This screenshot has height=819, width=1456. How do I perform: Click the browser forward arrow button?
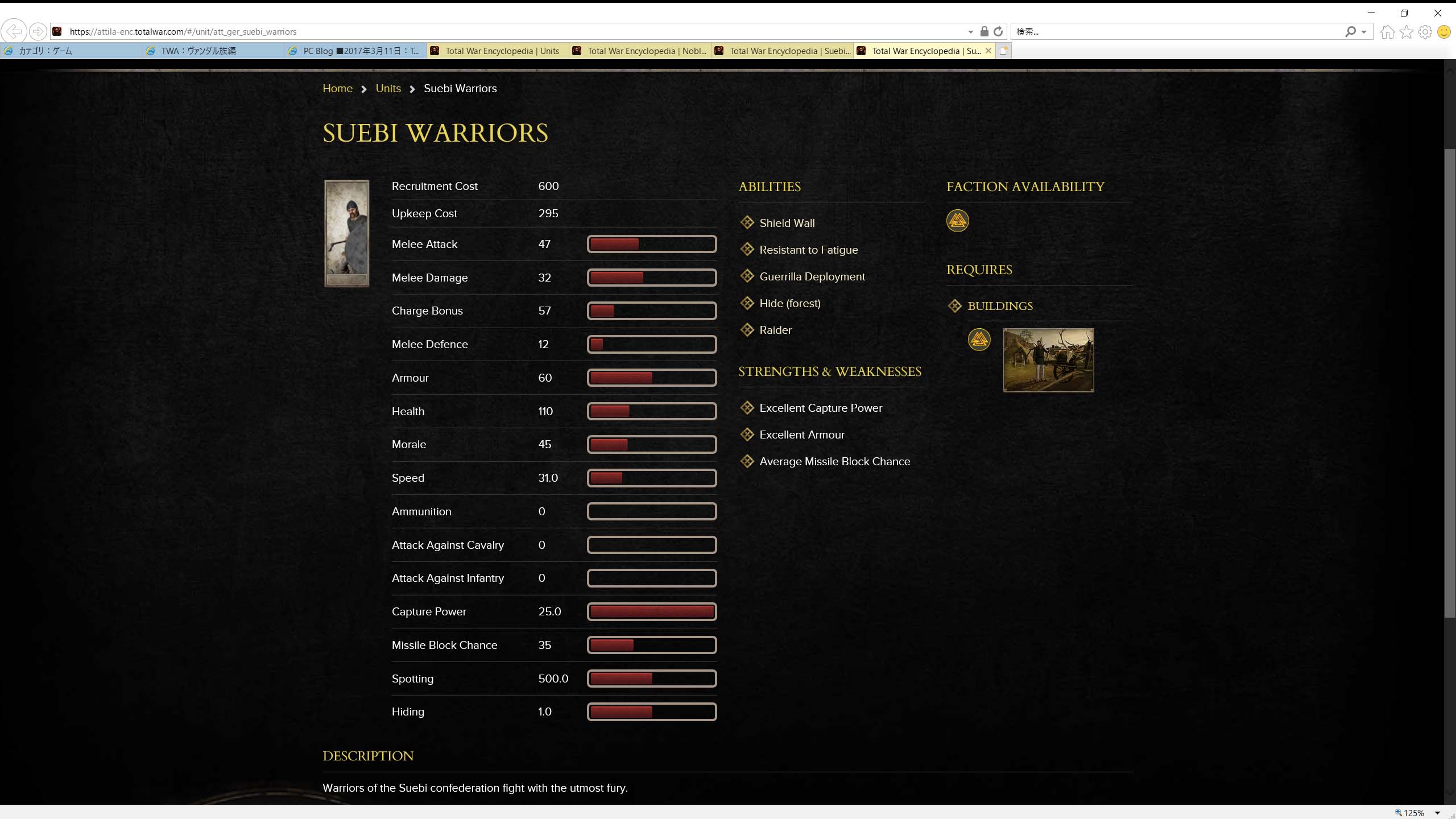click(x=38, y=31)
